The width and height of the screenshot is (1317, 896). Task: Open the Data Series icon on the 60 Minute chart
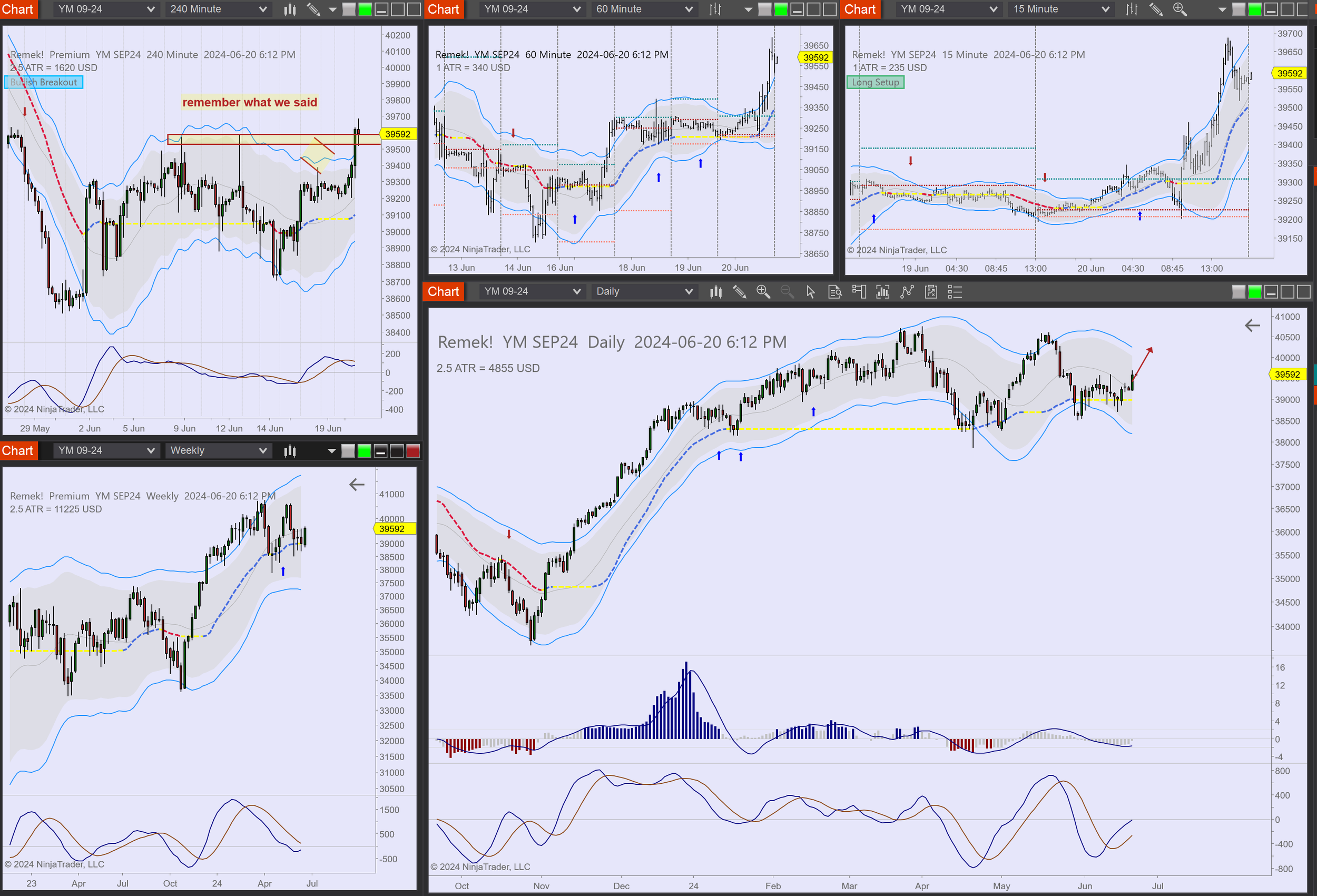coord(716,9)
